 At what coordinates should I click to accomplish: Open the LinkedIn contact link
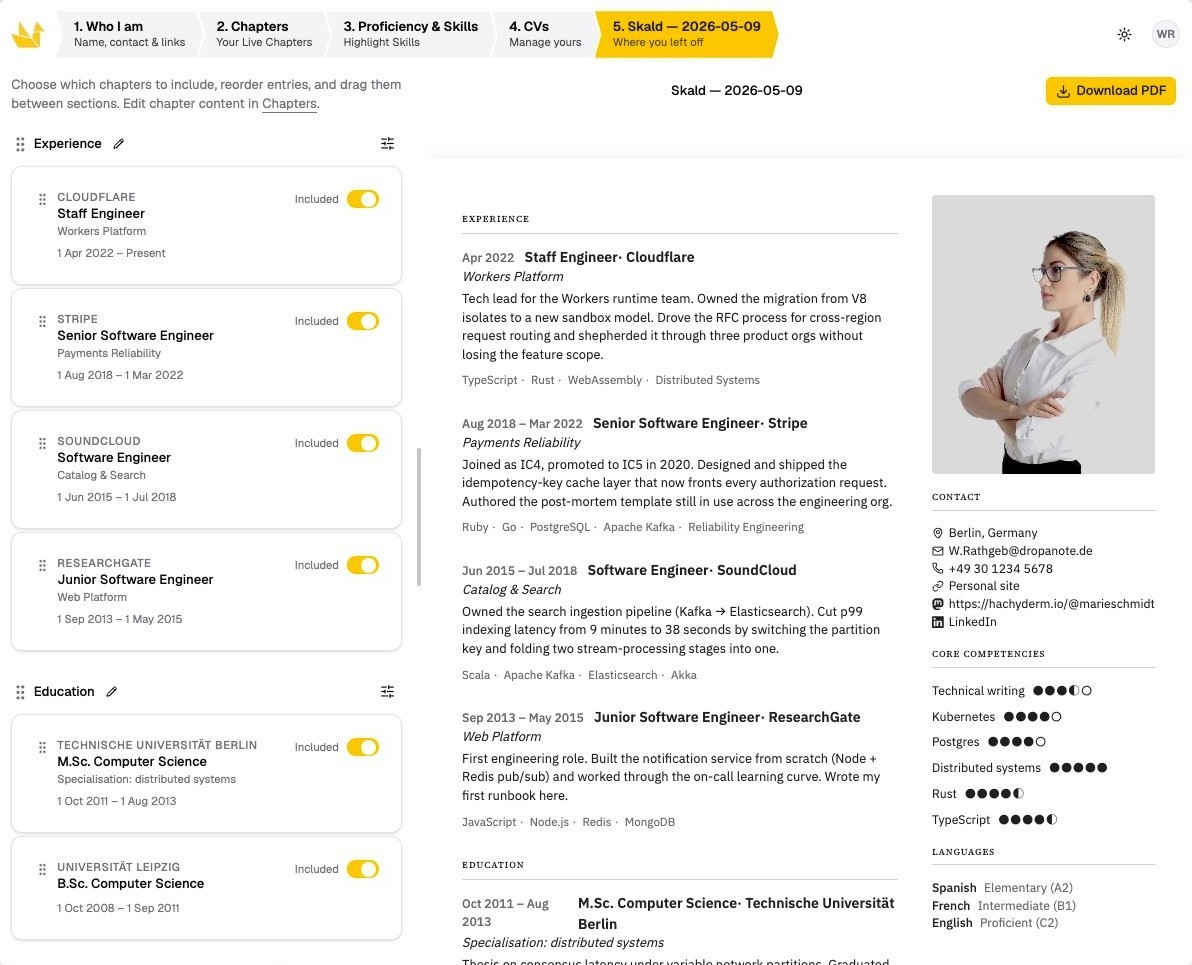coord(972,622)
